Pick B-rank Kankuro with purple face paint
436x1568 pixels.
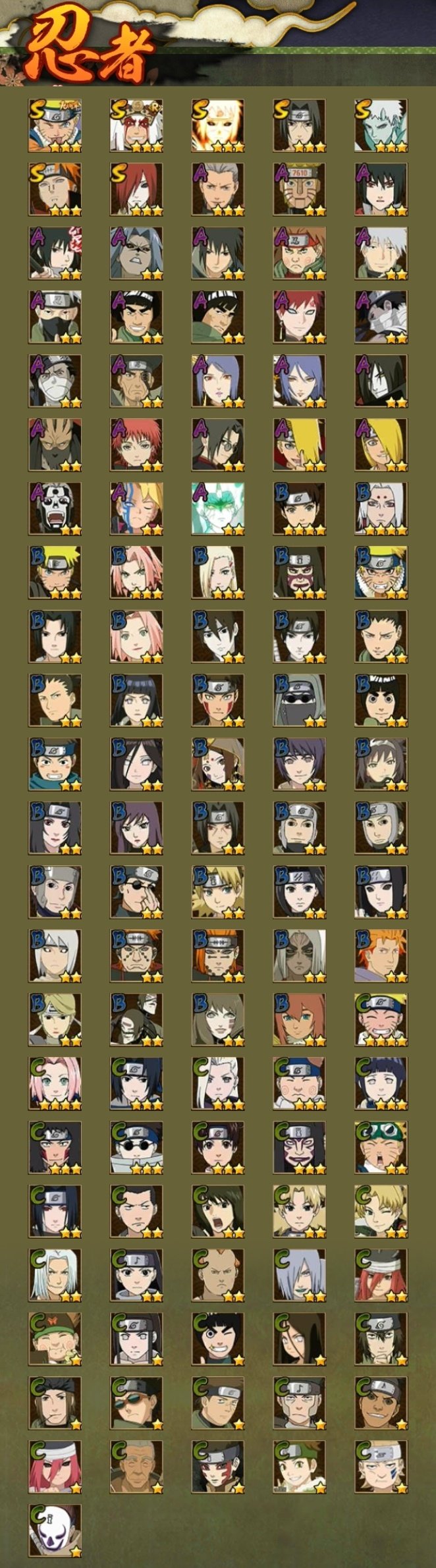(300, 572)
